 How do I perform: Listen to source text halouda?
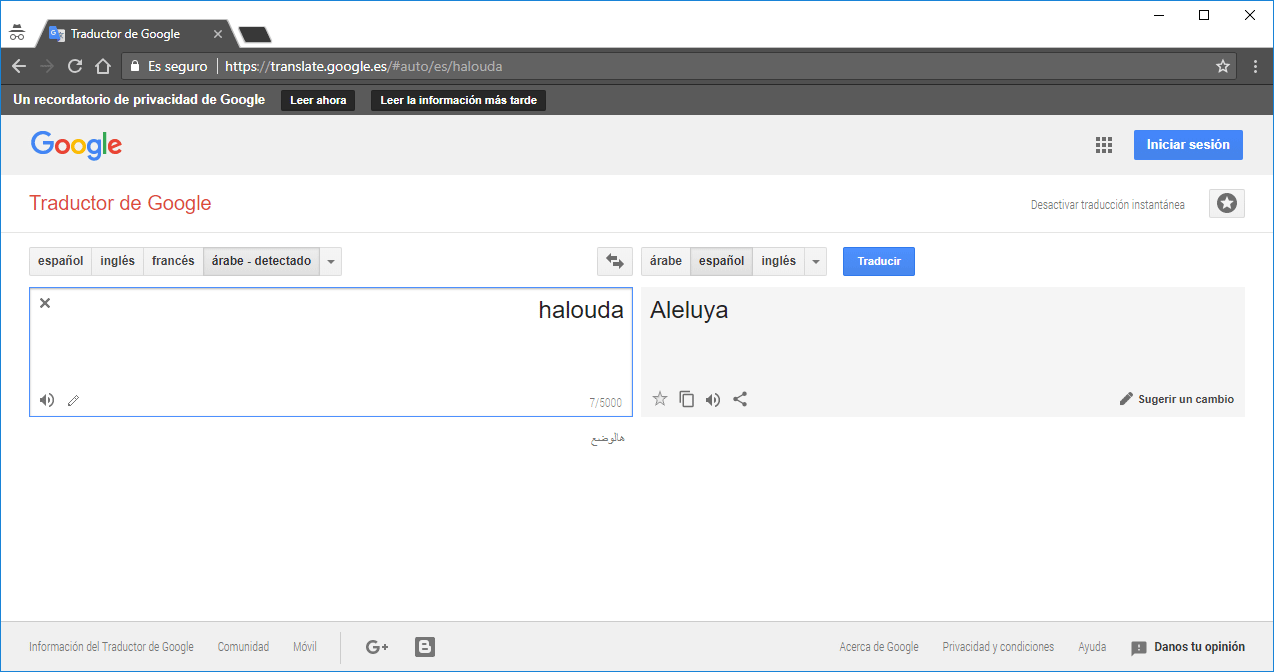click(47, 400)
